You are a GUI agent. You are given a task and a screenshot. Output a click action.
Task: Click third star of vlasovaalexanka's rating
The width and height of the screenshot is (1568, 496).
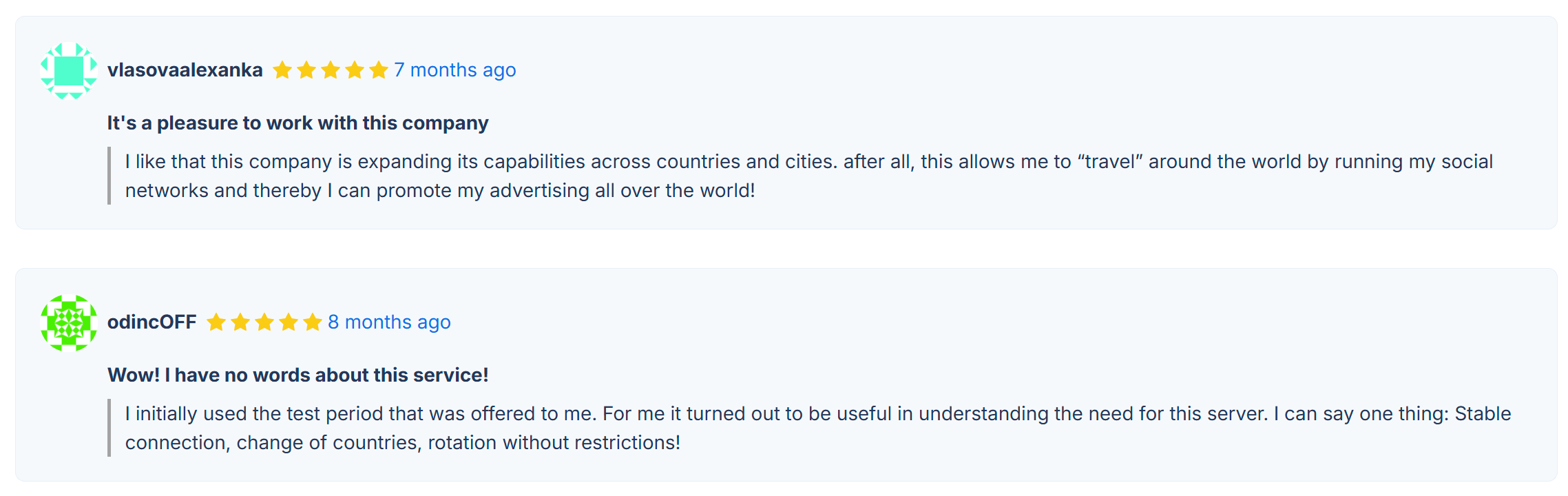(331, 70)
